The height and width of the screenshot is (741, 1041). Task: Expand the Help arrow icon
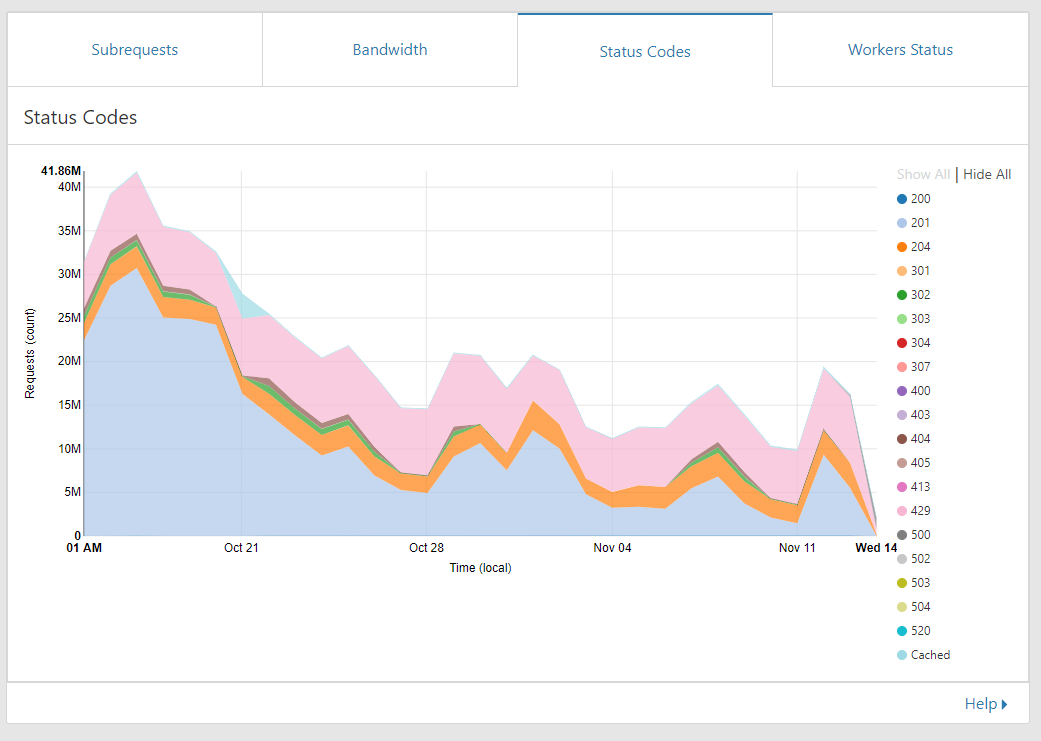point(1004,704)
